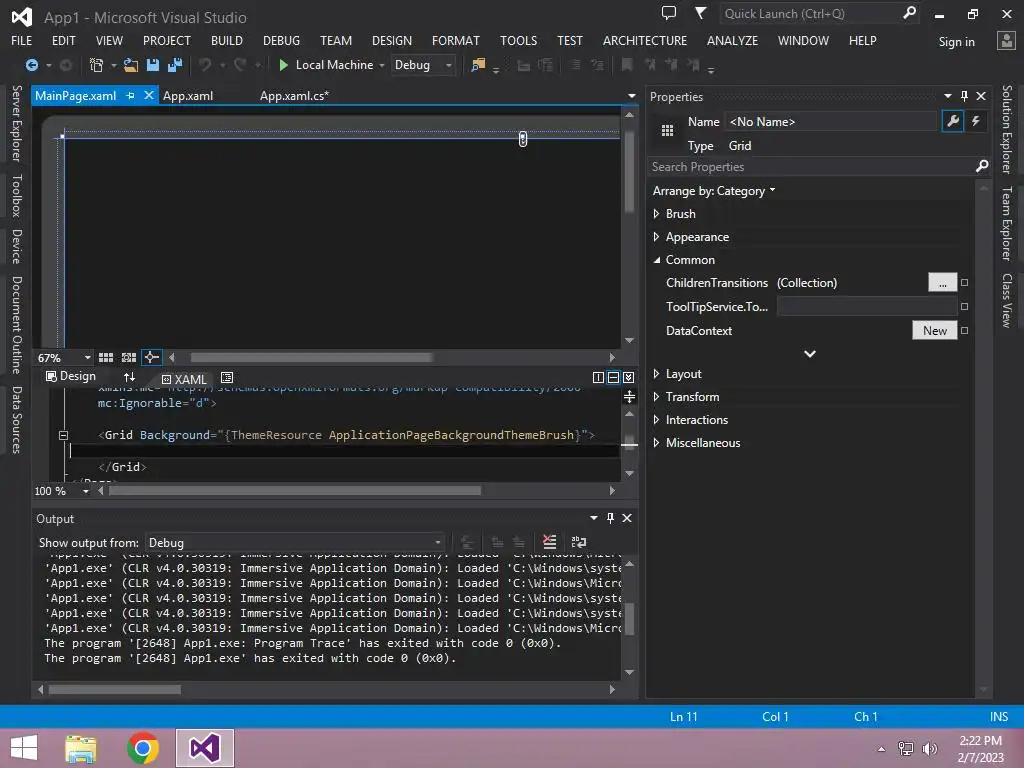Viewport: 1024px width, 768px height.
Task: Show element properties via wrench icon
Action: pos(953,121)
